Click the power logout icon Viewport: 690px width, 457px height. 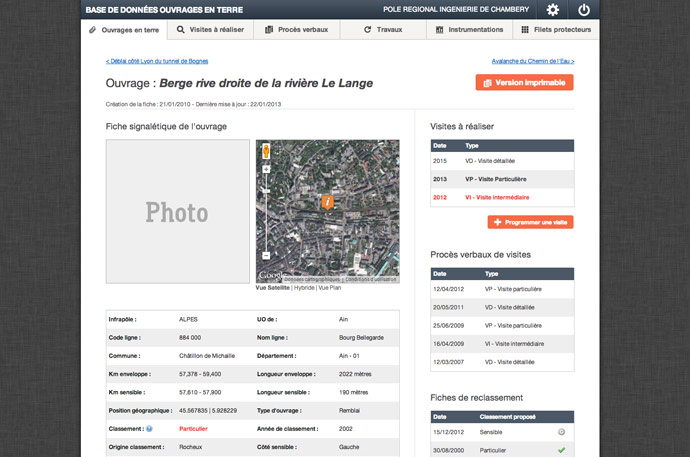[x=584, y=10]
